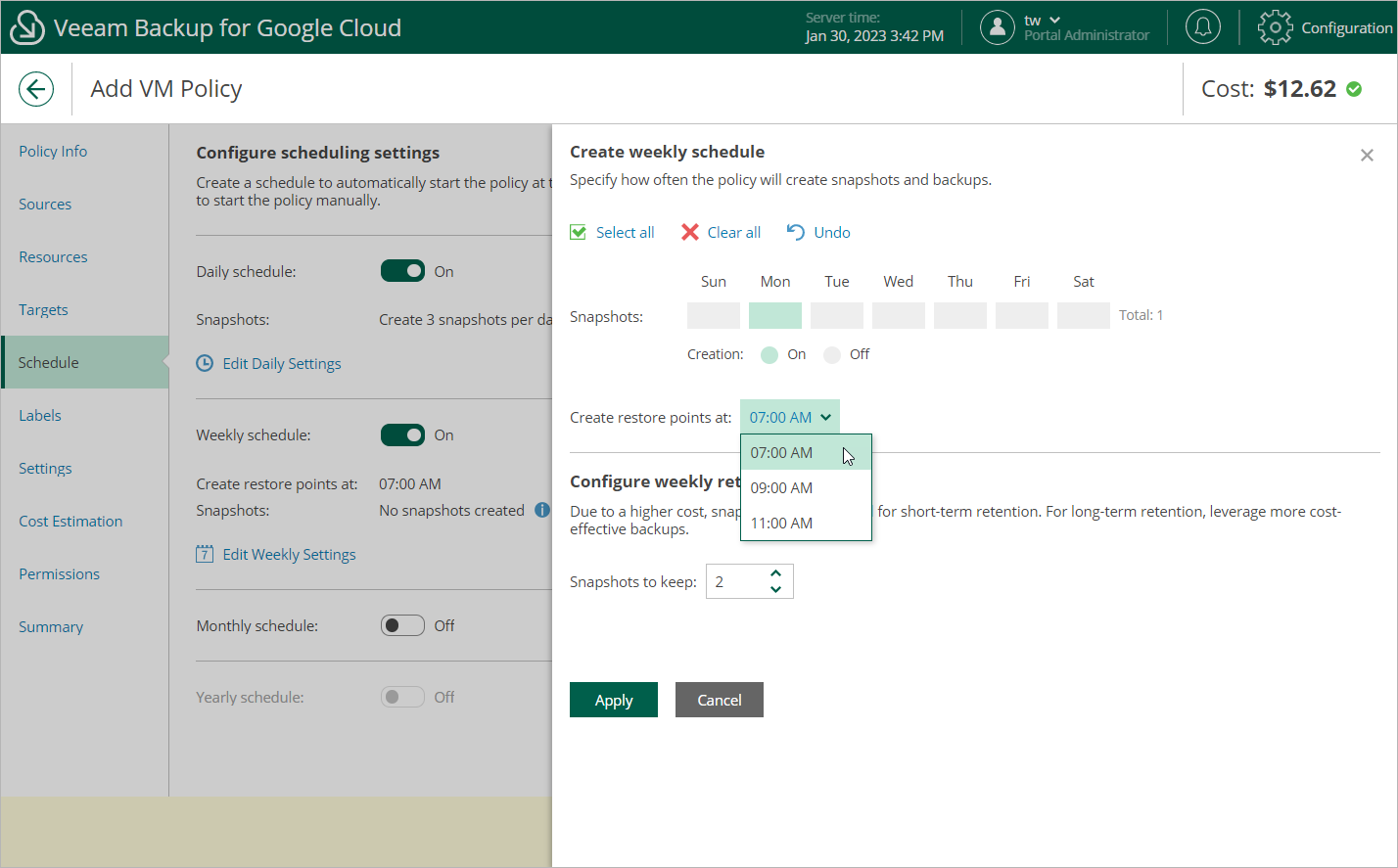
Task: Click the Cancel button
Action: pos(720,700)
